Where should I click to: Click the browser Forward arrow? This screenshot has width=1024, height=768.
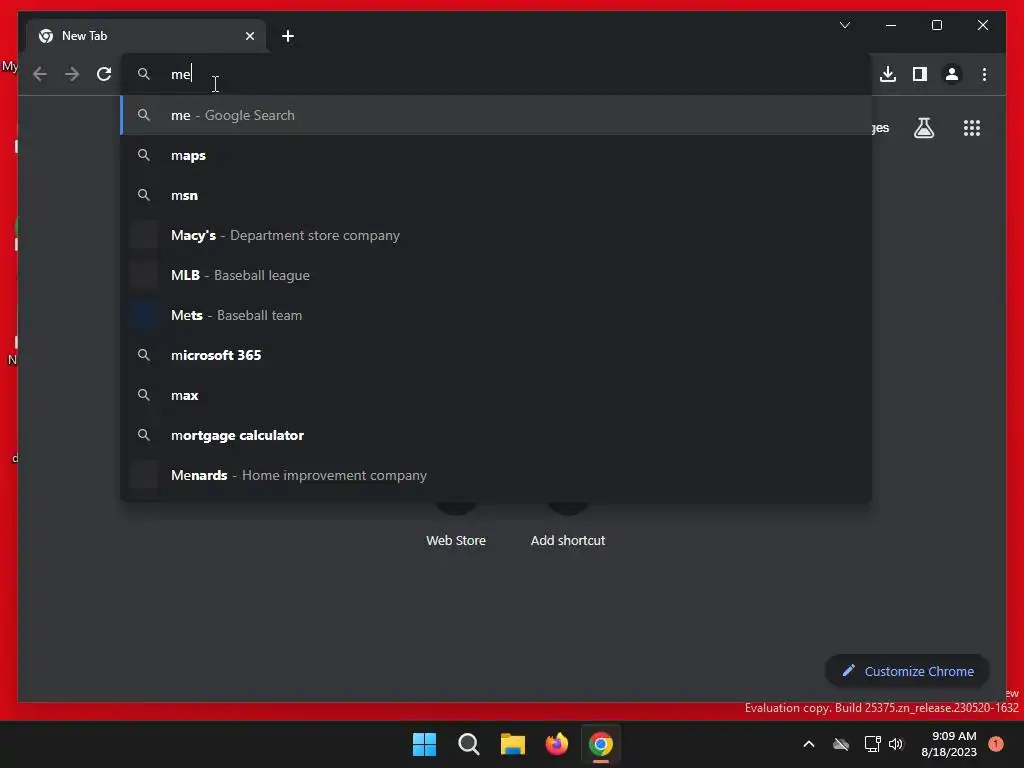(x=72, y=74)
